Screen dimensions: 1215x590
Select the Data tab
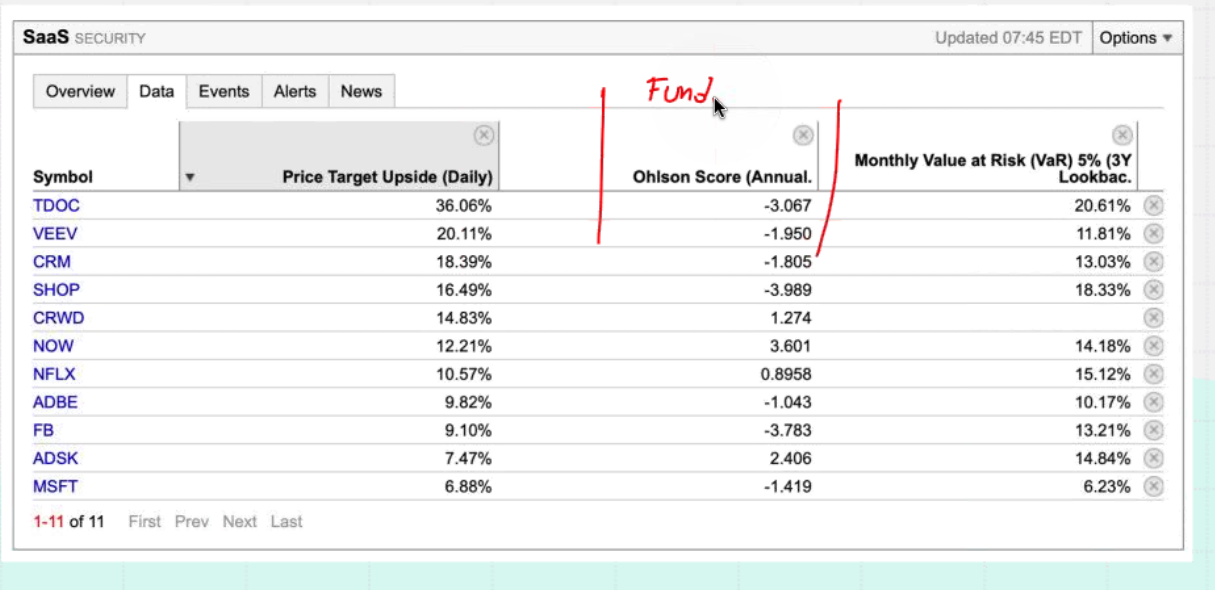pos(156,91)
